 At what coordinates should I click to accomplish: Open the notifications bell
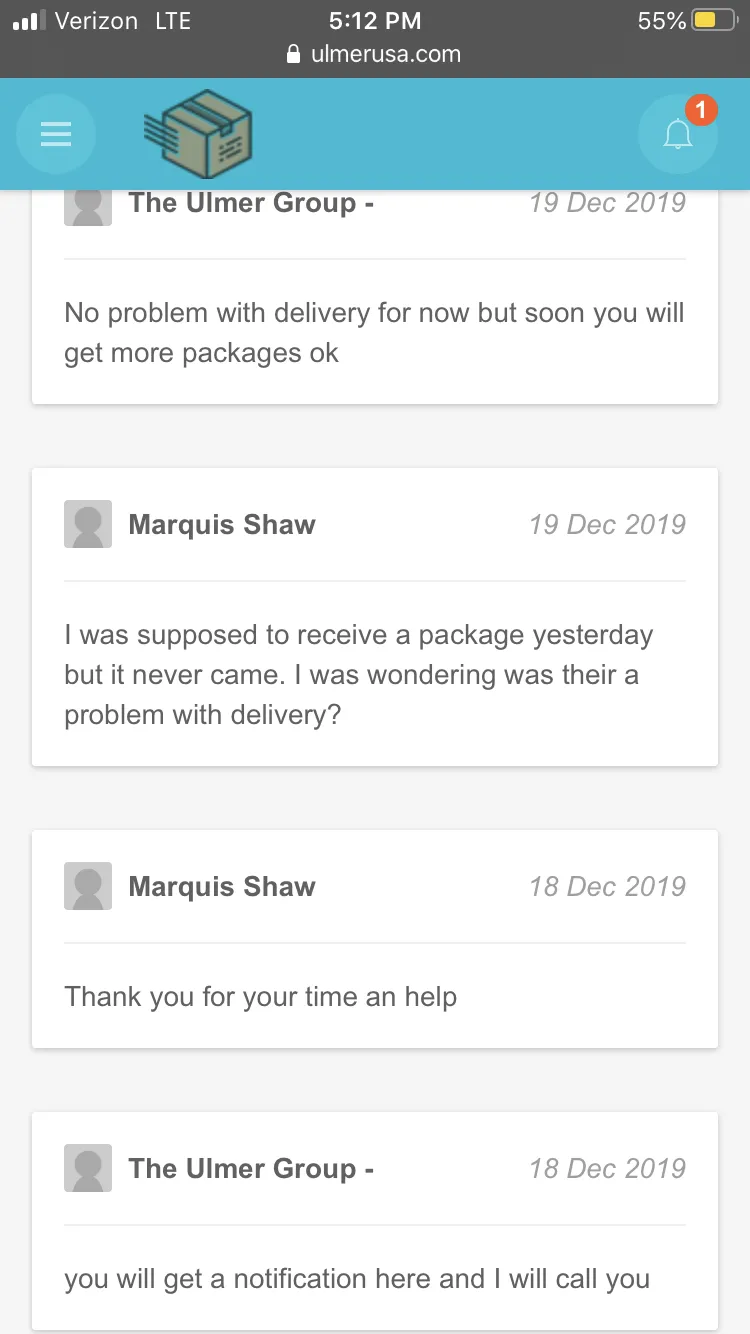(678, 134)
